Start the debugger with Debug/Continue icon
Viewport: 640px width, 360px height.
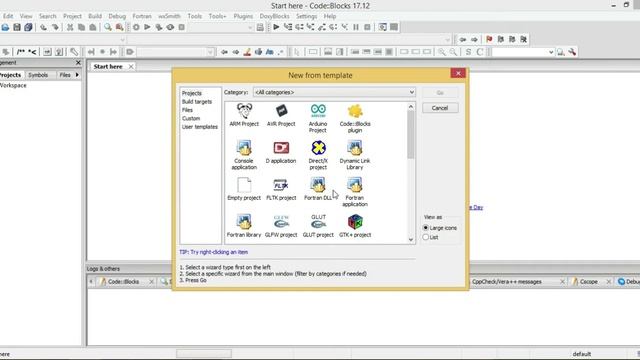pos(276,27)
